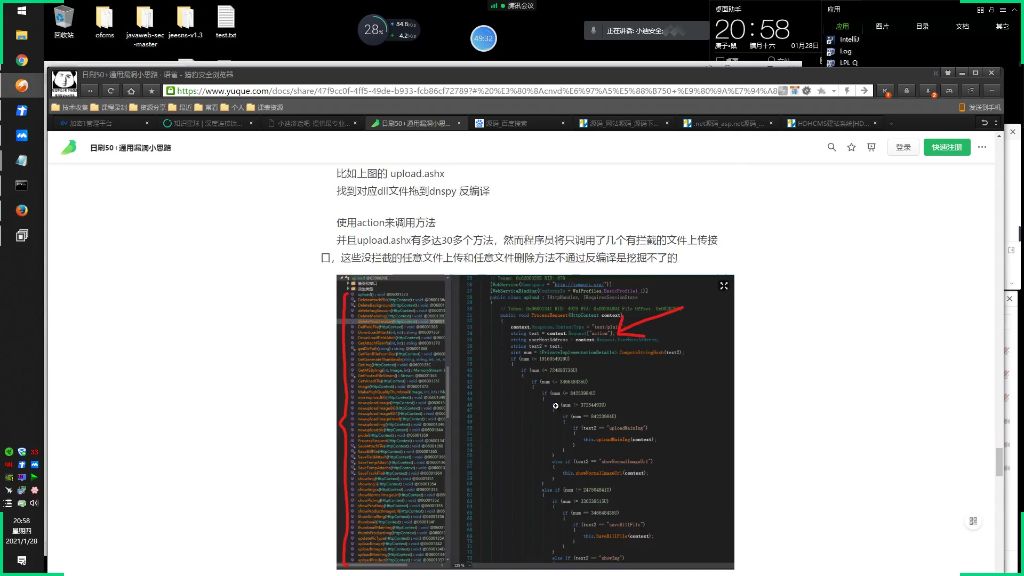Click the lock icon in browser toolbar
Screen dimensions: 1024x576
906,91
